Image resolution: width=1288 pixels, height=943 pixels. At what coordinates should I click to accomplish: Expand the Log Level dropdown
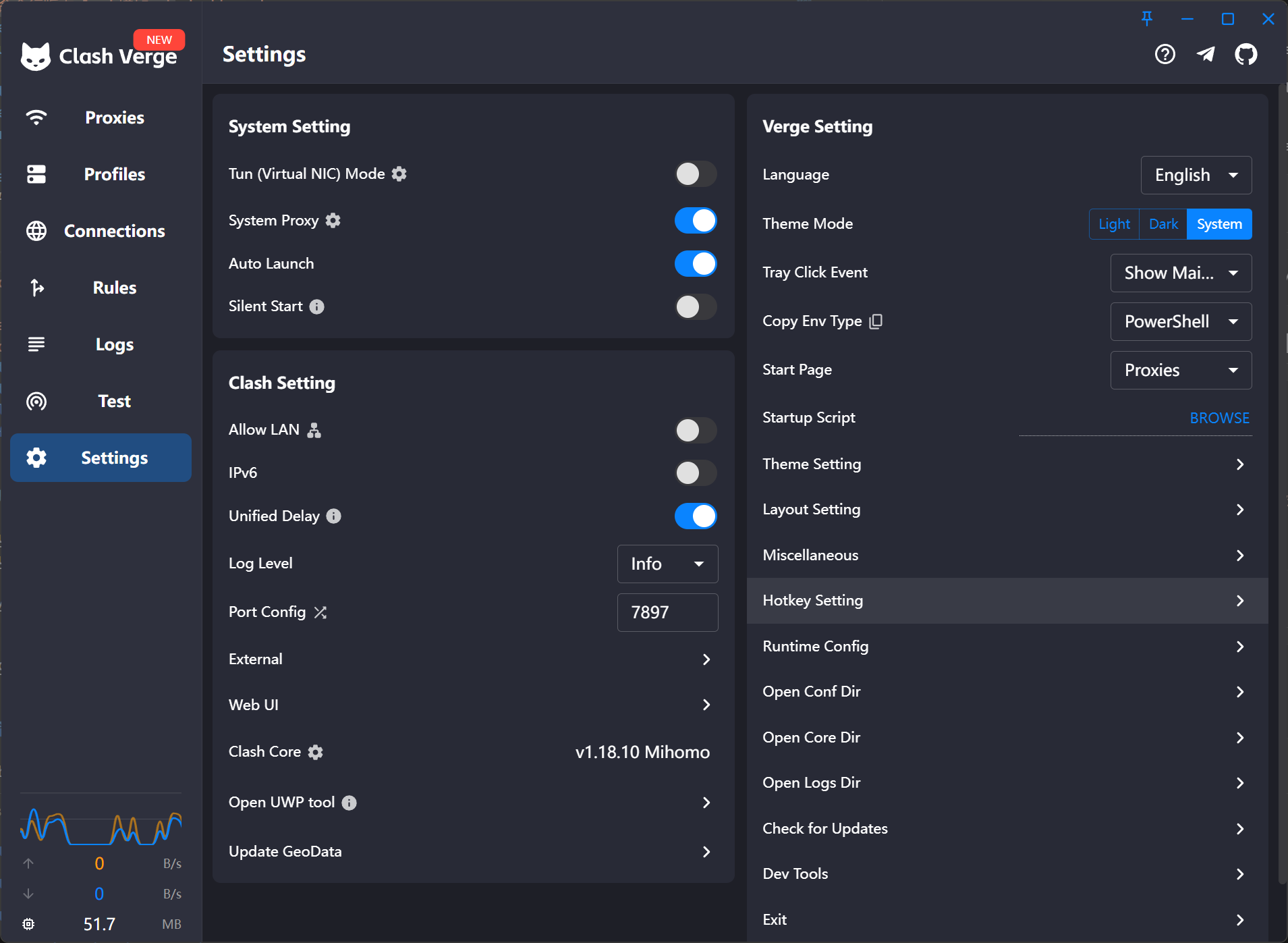tap(667, 564)
